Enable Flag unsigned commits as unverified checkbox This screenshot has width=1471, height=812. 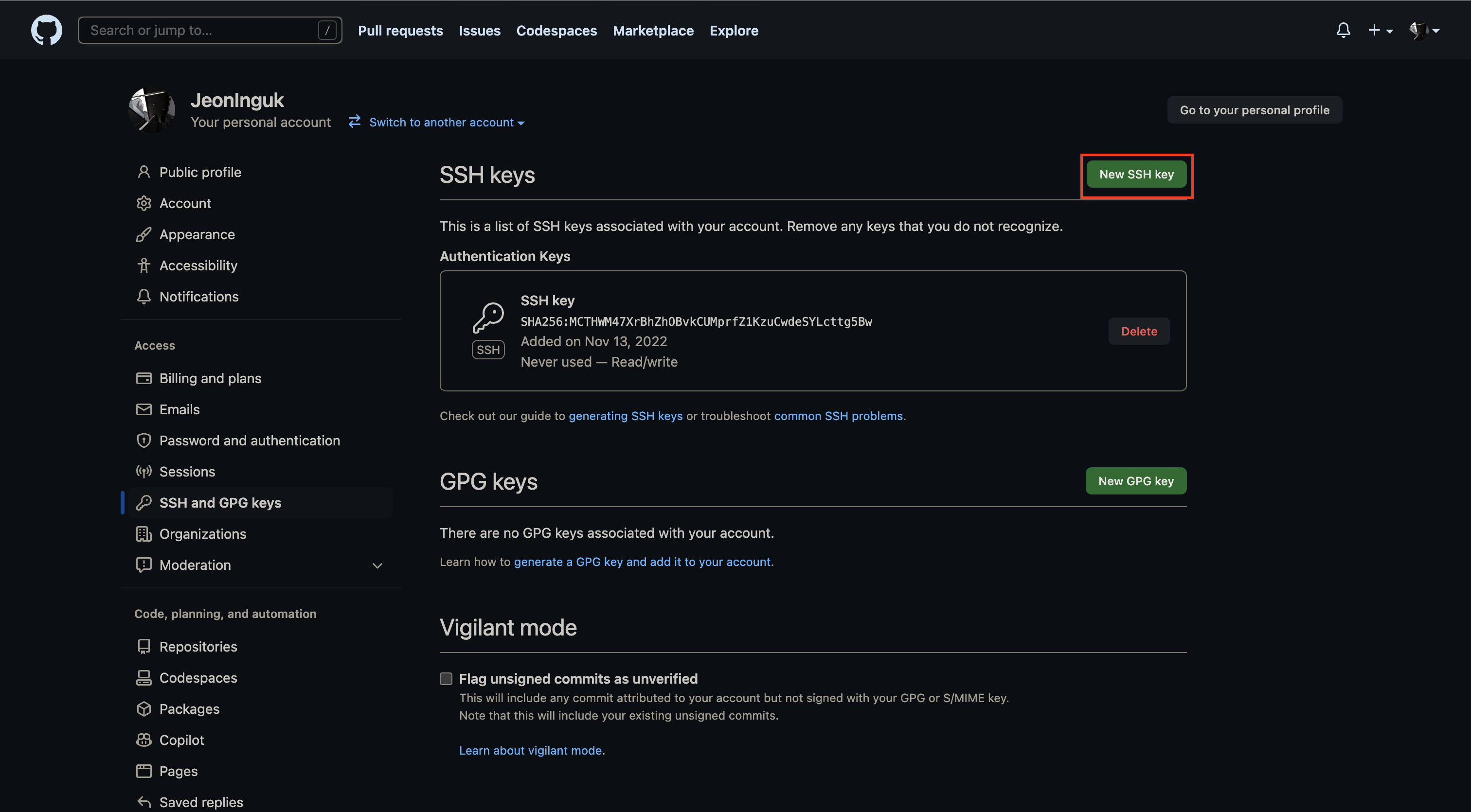click(x=446, y=678)
